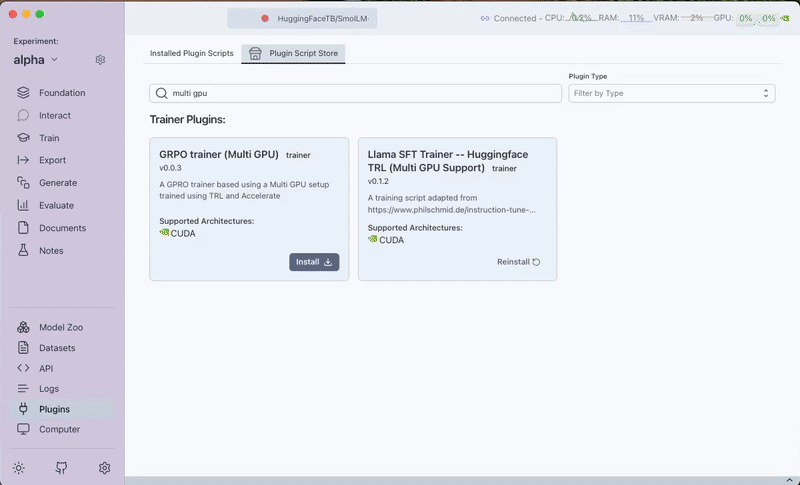Open the Foundation section in sidebar
800x485 pixels.
tap(61, 93)
